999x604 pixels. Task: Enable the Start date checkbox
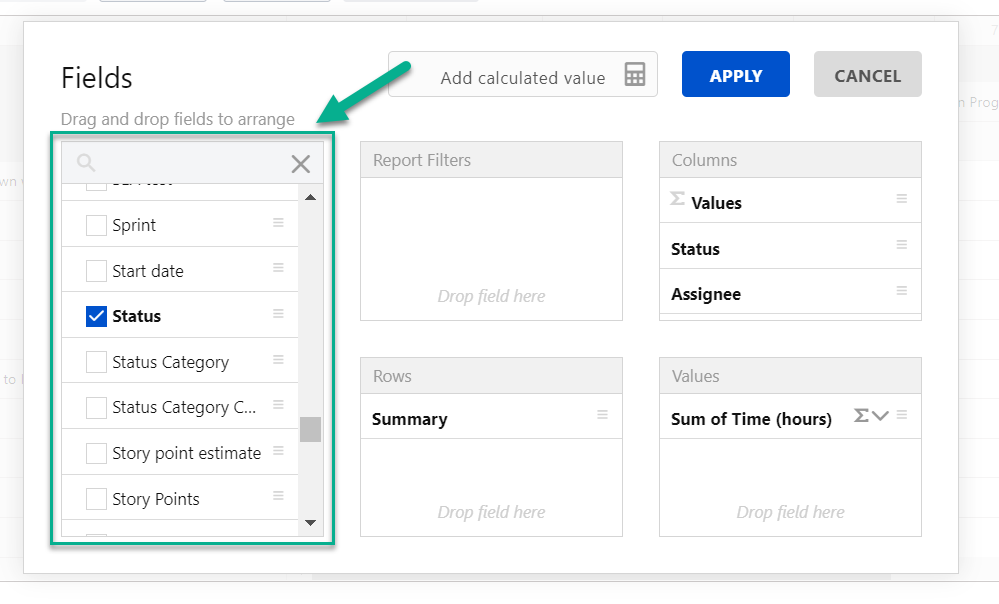(96, 271)
